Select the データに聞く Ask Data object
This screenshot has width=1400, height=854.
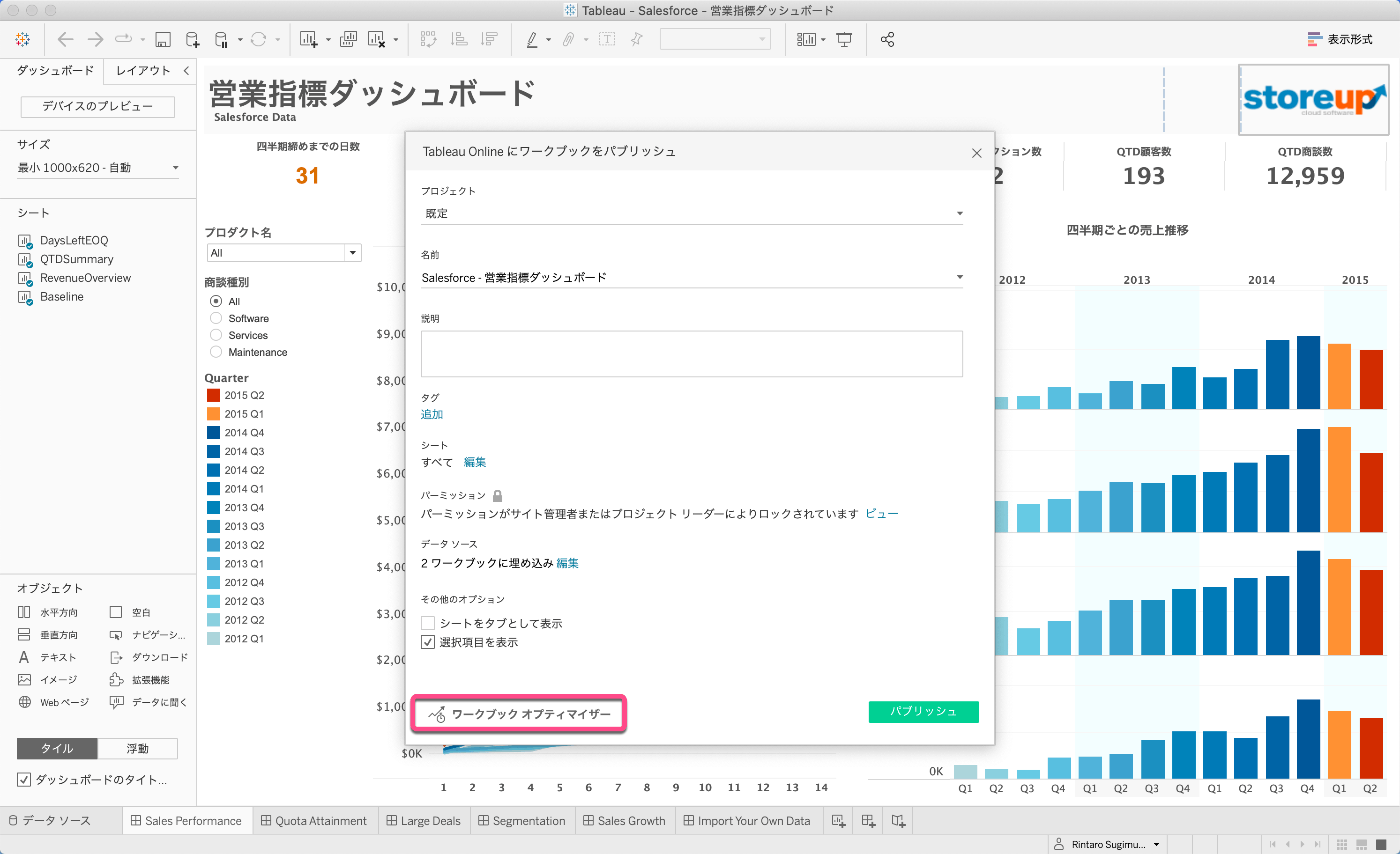pyautogui.click(x=148, y=702)
